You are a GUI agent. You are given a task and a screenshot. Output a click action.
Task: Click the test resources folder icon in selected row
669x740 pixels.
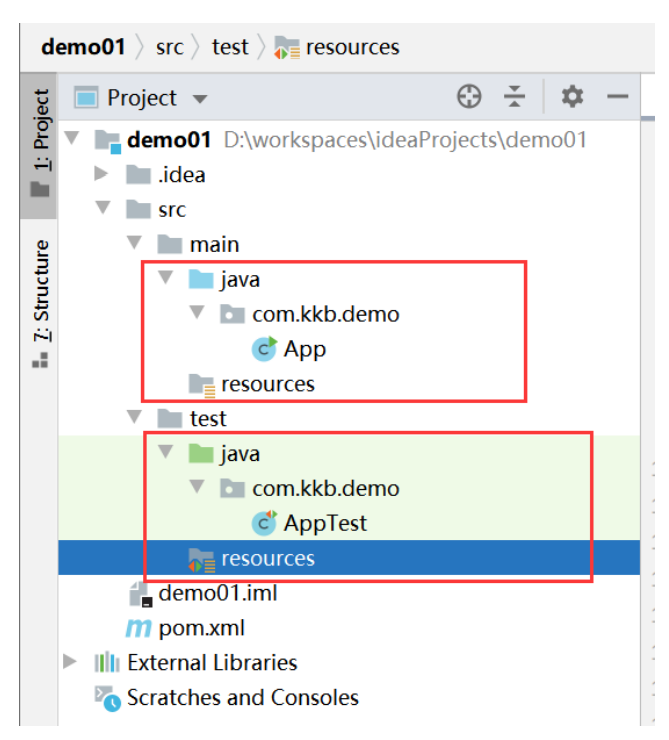(201, 560)
